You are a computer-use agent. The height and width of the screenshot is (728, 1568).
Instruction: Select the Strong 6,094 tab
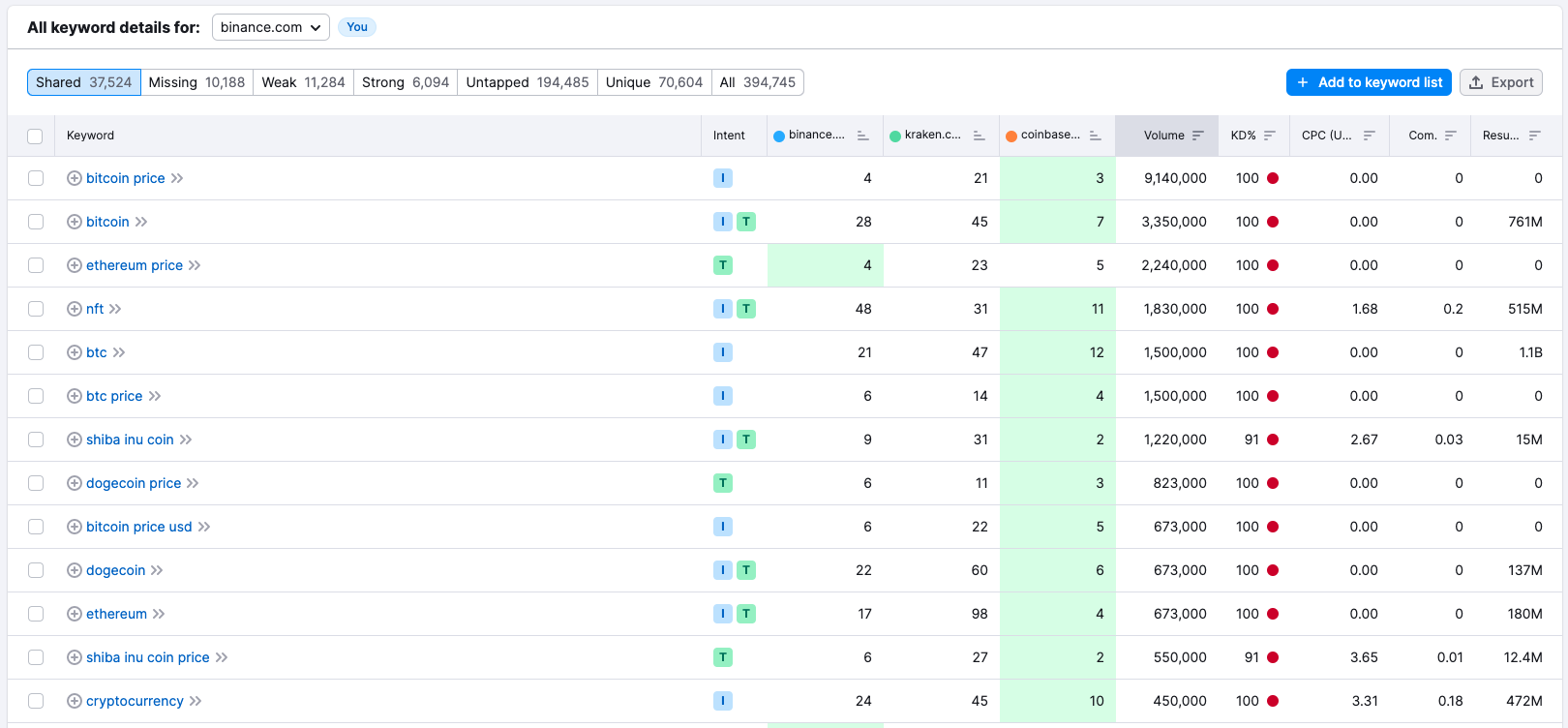coord(406,82)
